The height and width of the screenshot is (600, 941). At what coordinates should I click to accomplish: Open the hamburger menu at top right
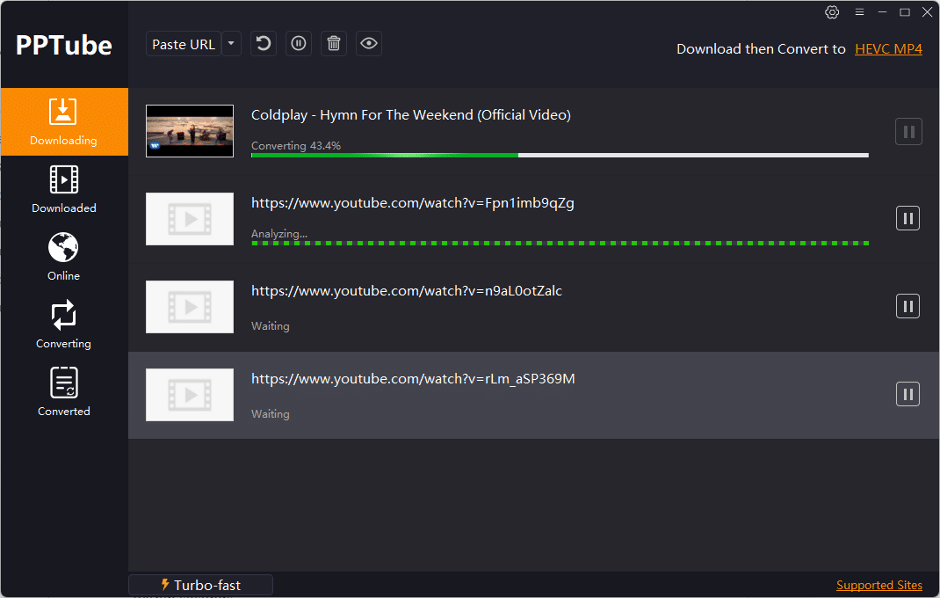tap(859, 12)
